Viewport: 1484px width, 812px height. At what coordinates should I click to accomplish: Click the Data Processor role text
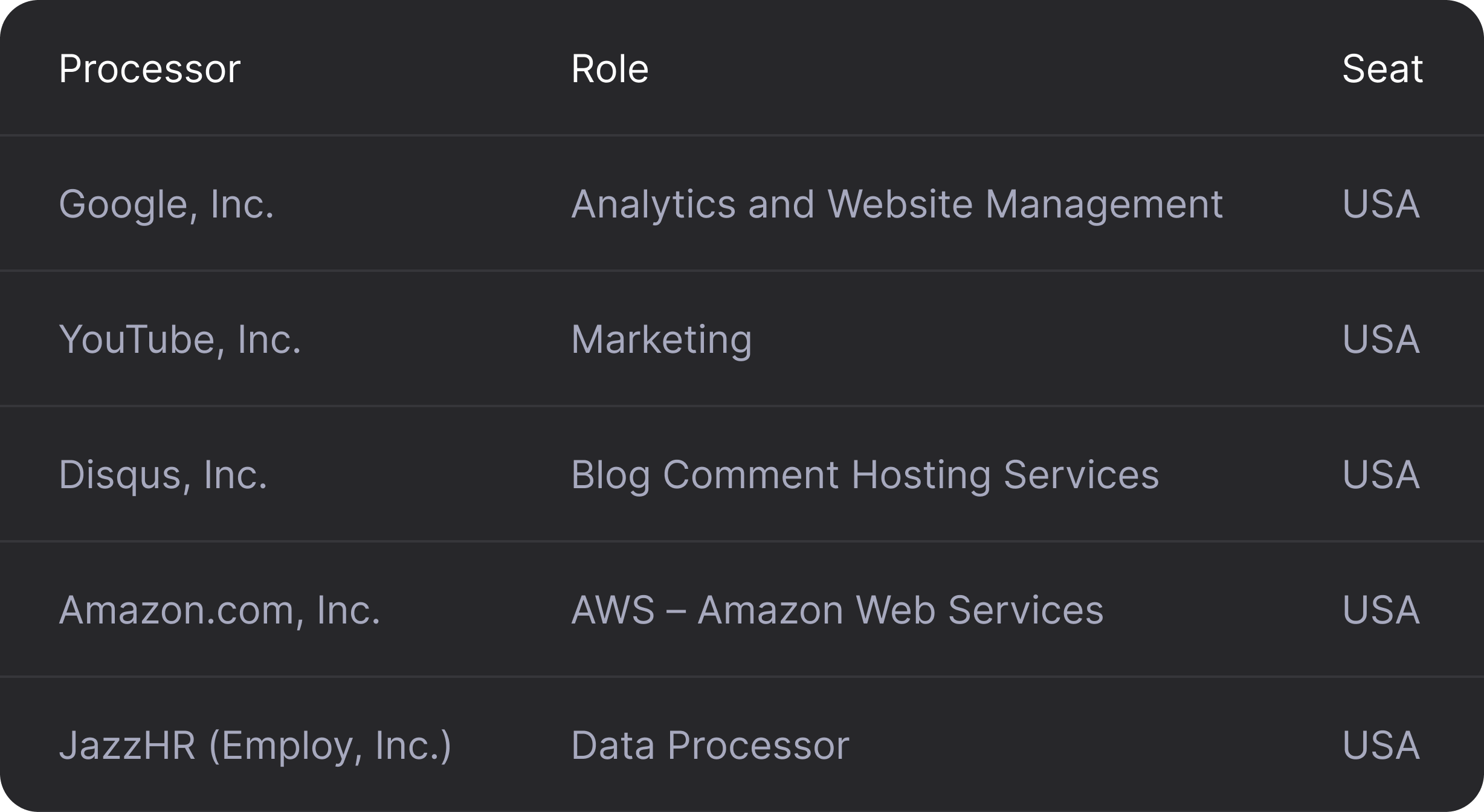pyautogui.click(x=710, y=746)
